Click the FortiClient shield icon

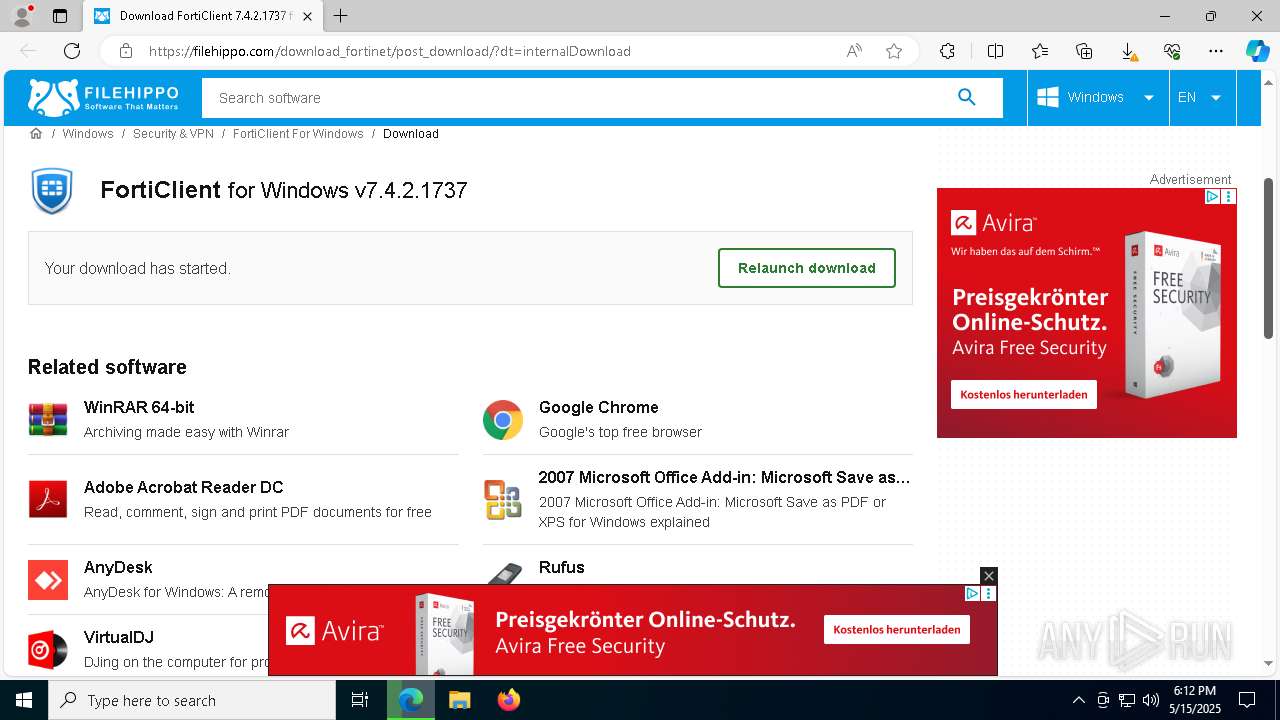52,191
